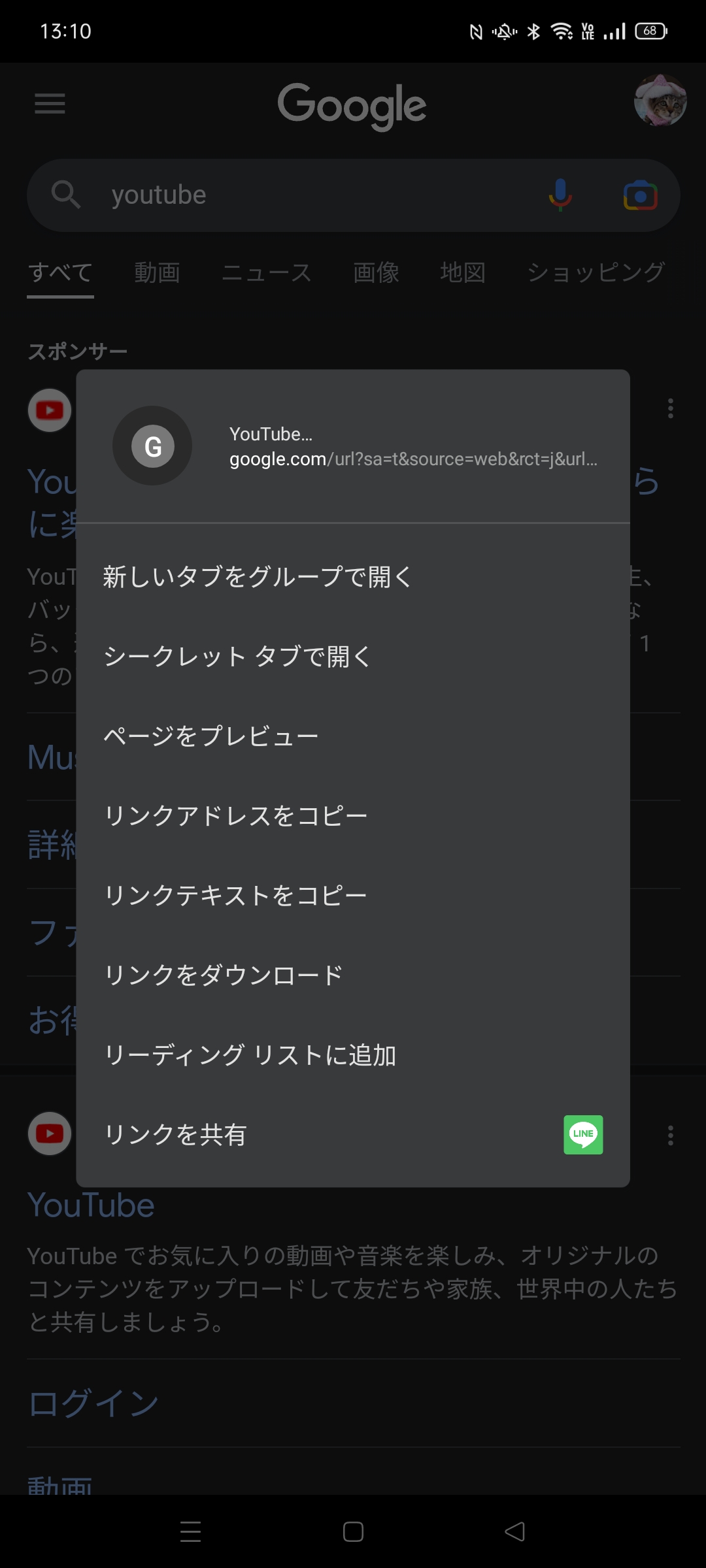The width and height of the screenshot is (706, 1568).
Task: Open Google Lens camera icon
Action: click(640, 195)
